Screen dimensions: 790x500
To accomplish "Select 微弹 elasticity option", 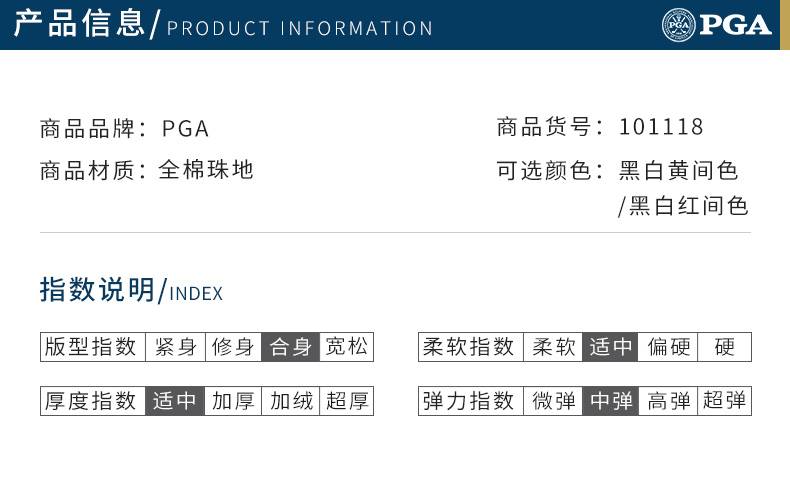I will coord(553,401).
